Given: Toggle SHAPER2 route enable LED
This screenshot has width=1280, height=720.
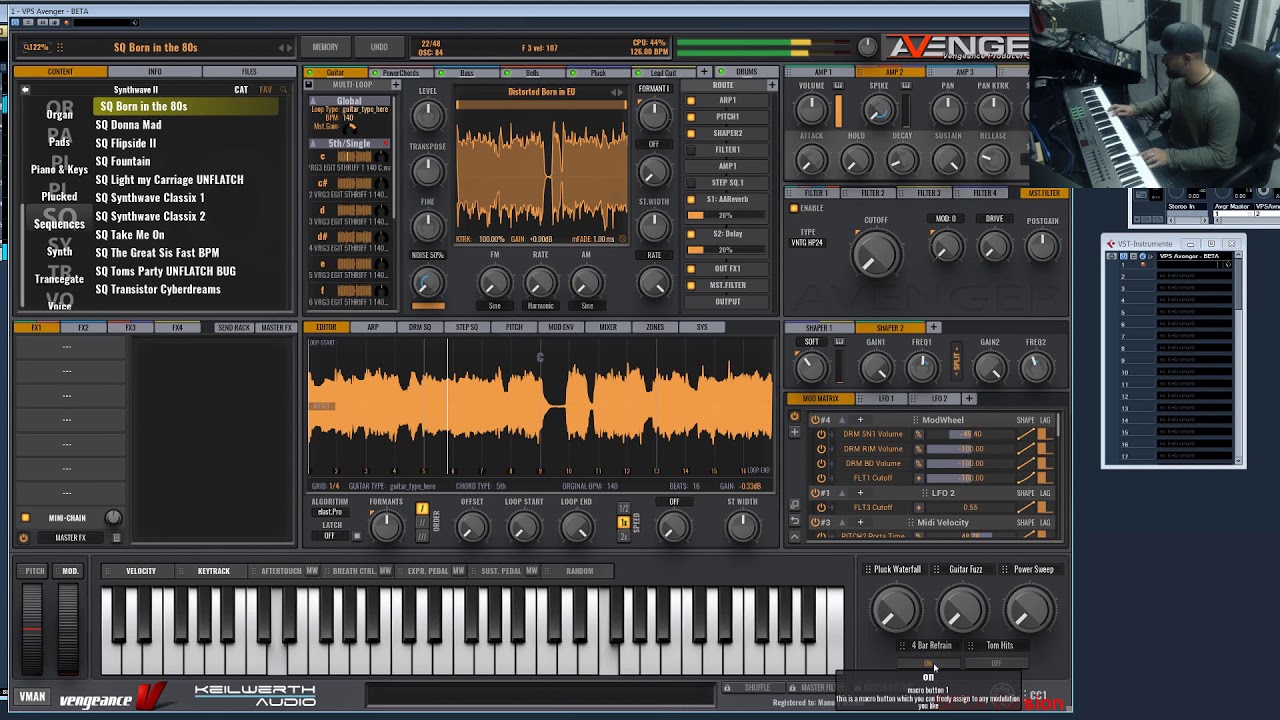Looking at the screenshot, I should point(691,134).
